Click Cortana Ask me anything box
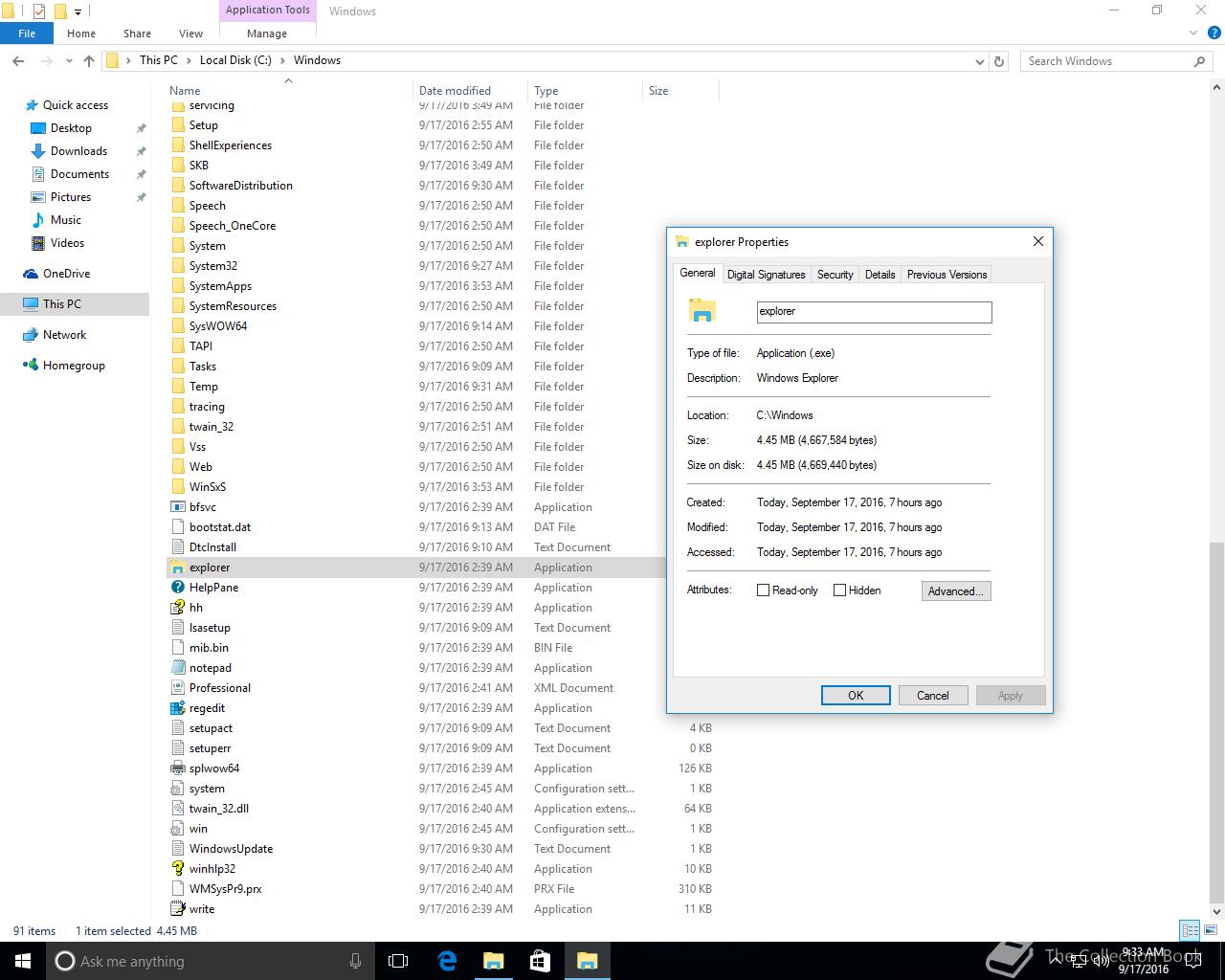This screenshot has height=980, width=1225. click(211, 961)
